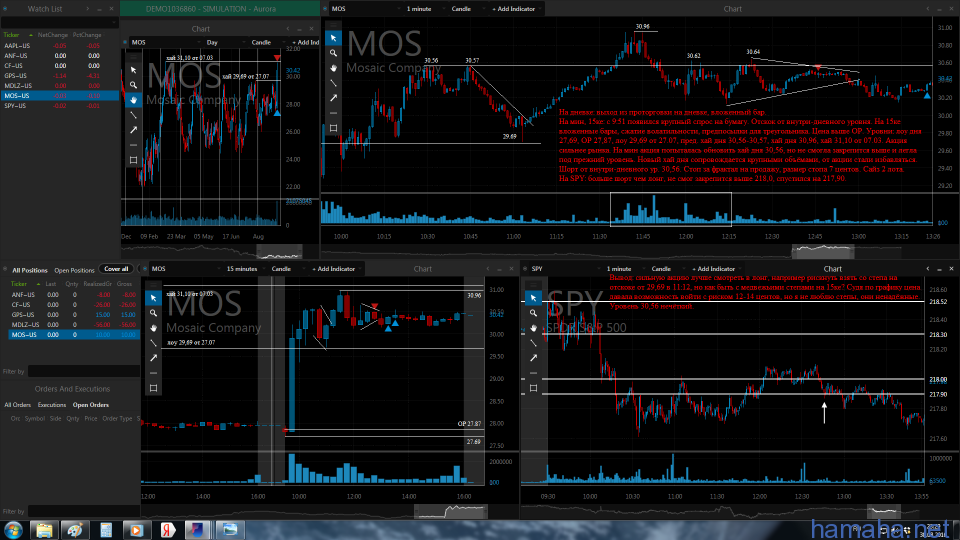Add Indicator in MOS 15 minutes chart
Viewport: 960px width, 540px height.
point(334,269)
